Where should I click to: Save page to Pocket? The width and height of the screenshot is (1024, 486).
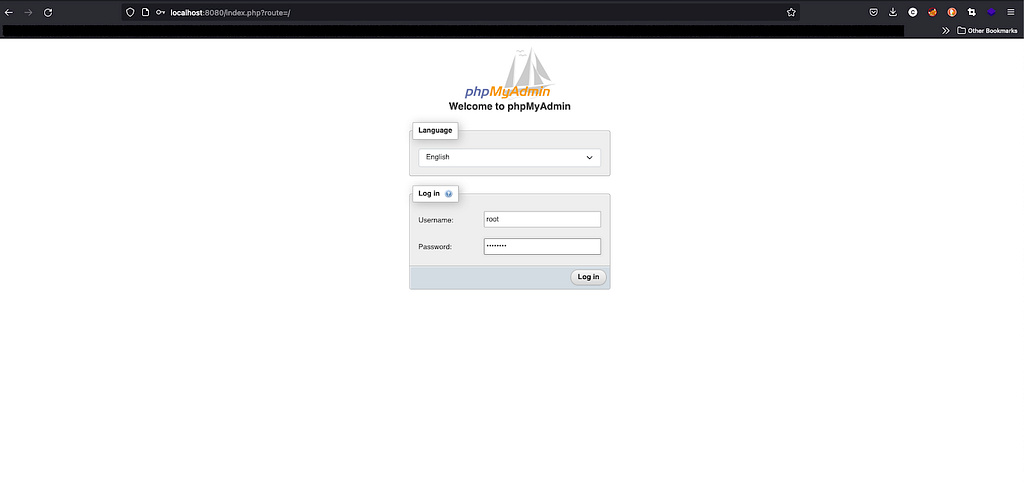point(873,12)
